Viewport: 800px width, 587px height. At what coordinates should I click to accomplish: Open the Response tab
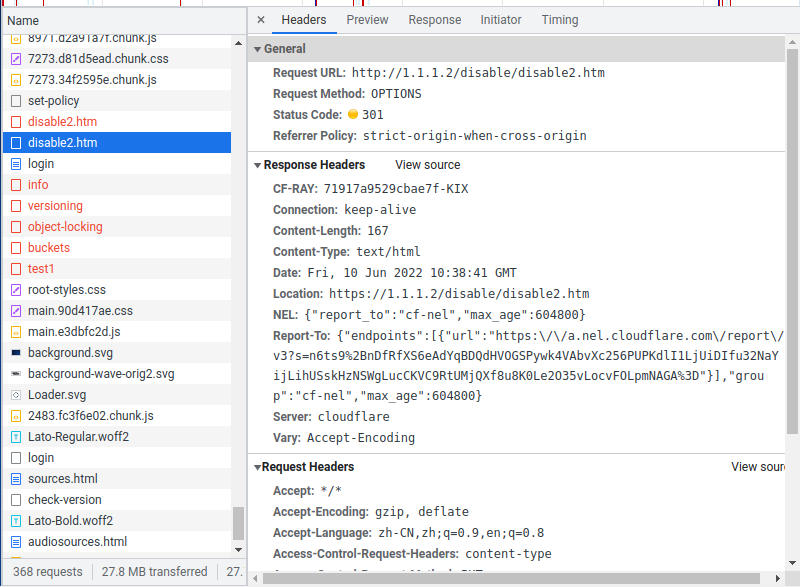point(435,20)
